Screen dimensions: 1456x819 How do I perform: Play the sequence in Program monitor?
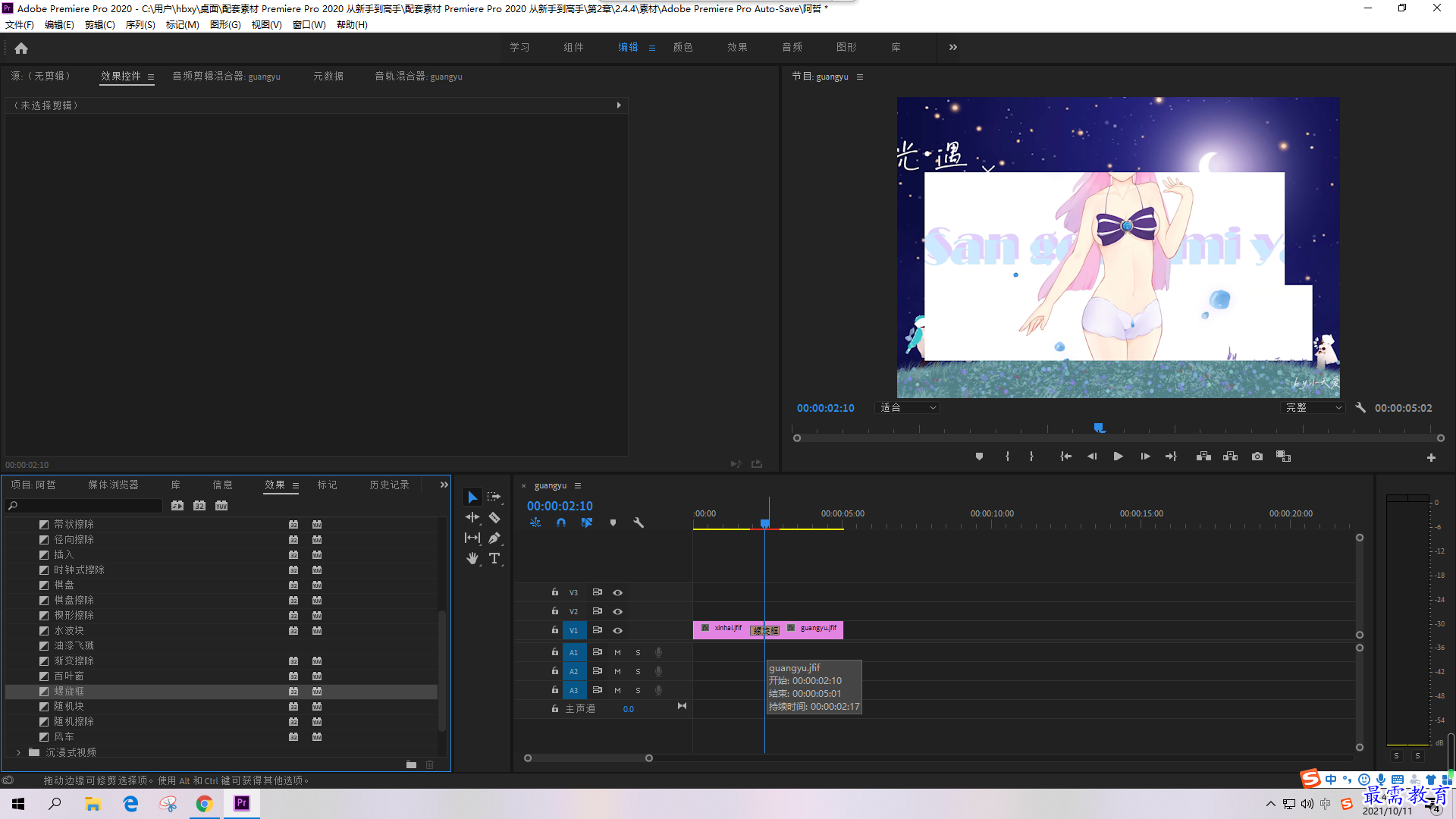pos(1118,457)
